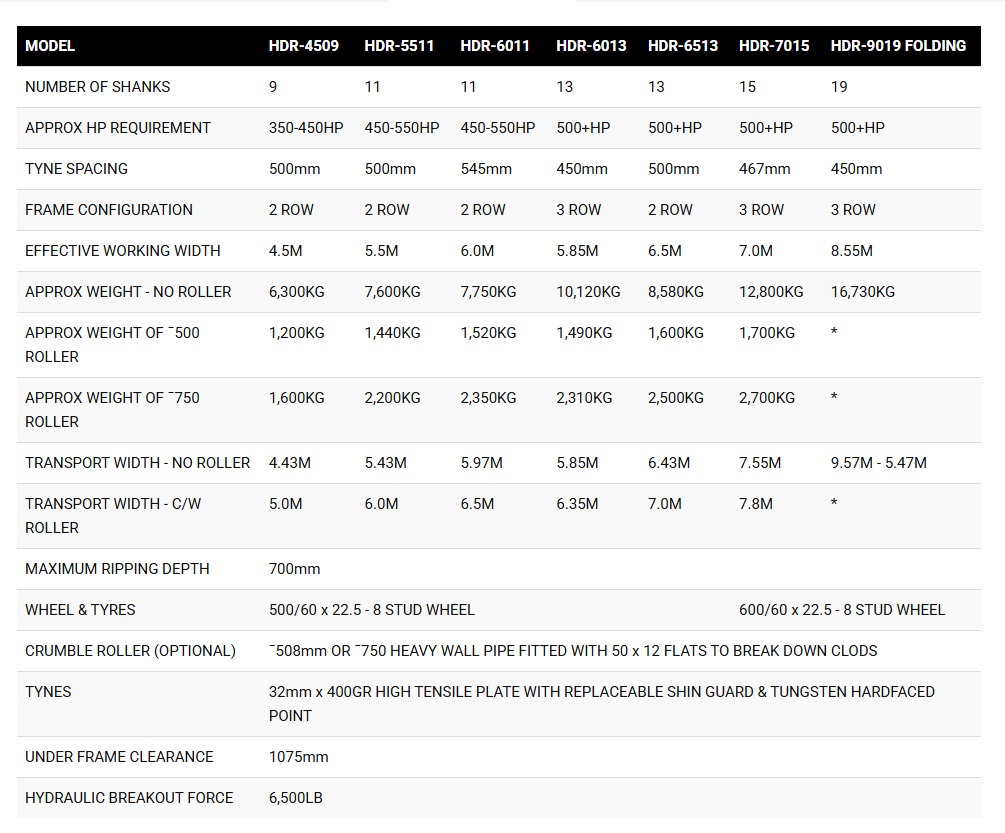
Task: Select the 600/60 x 22.5 wheel specification
Action: coord(841,610)
